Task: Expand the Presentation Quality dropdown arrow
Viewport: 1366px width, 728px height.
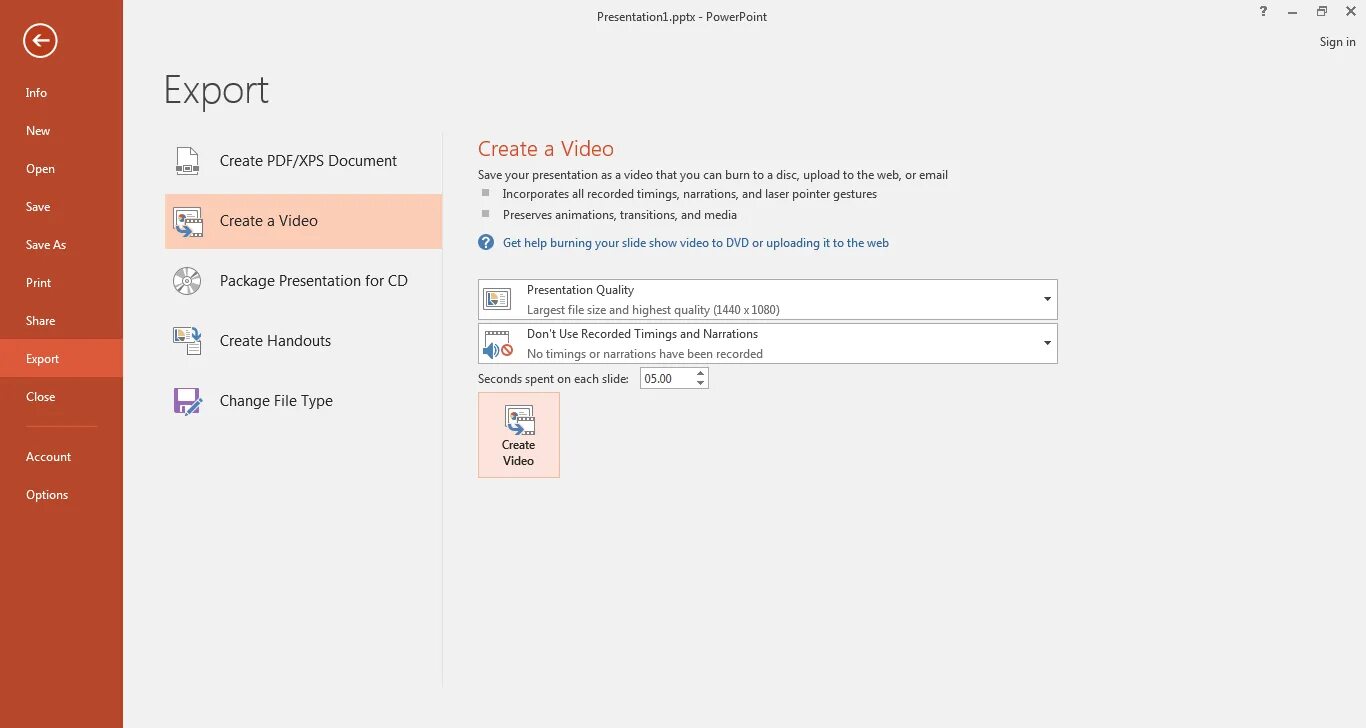Action: [1047, 299]
